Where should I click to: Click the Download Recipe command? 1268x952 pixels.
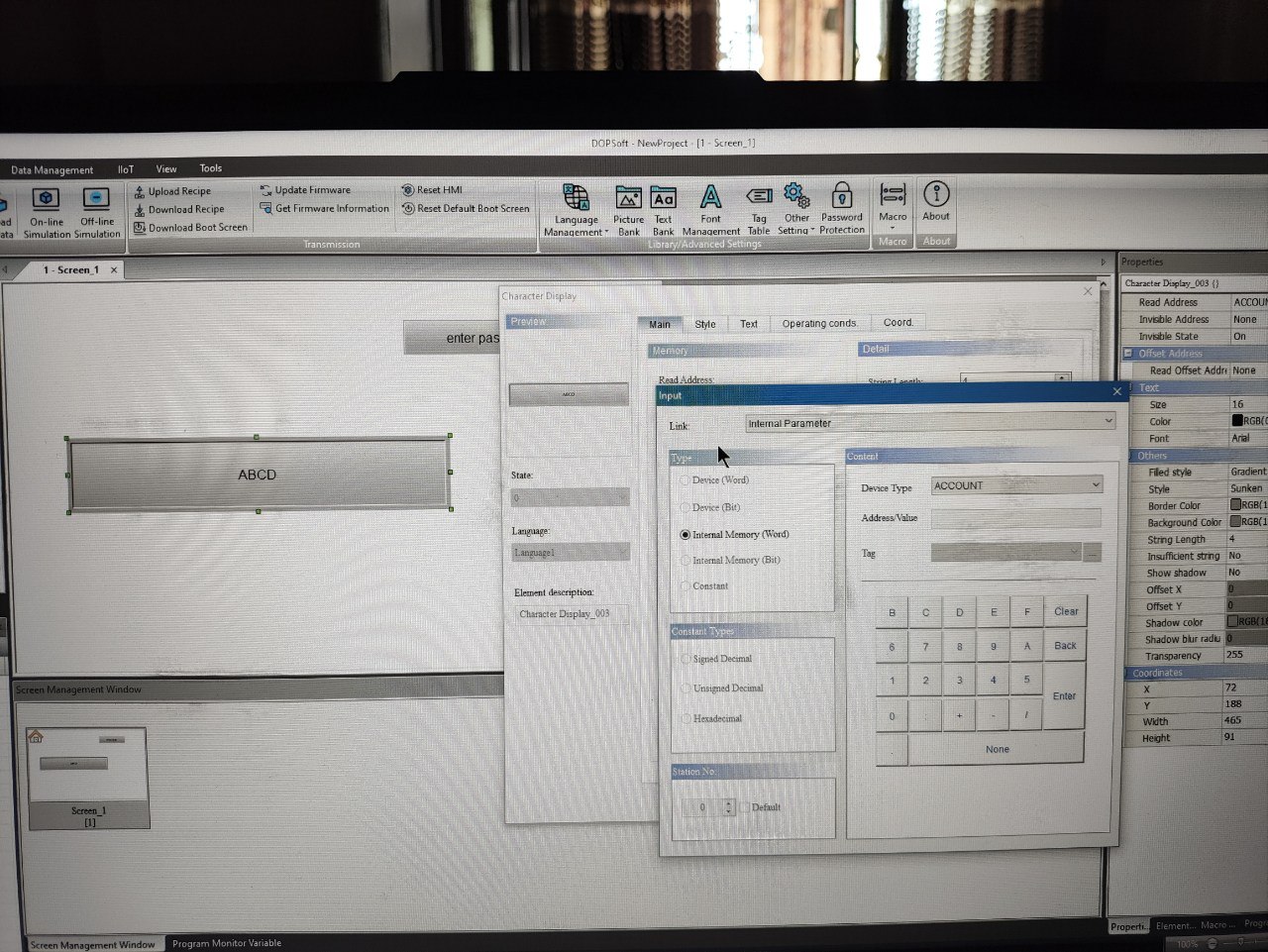point(179,209)
